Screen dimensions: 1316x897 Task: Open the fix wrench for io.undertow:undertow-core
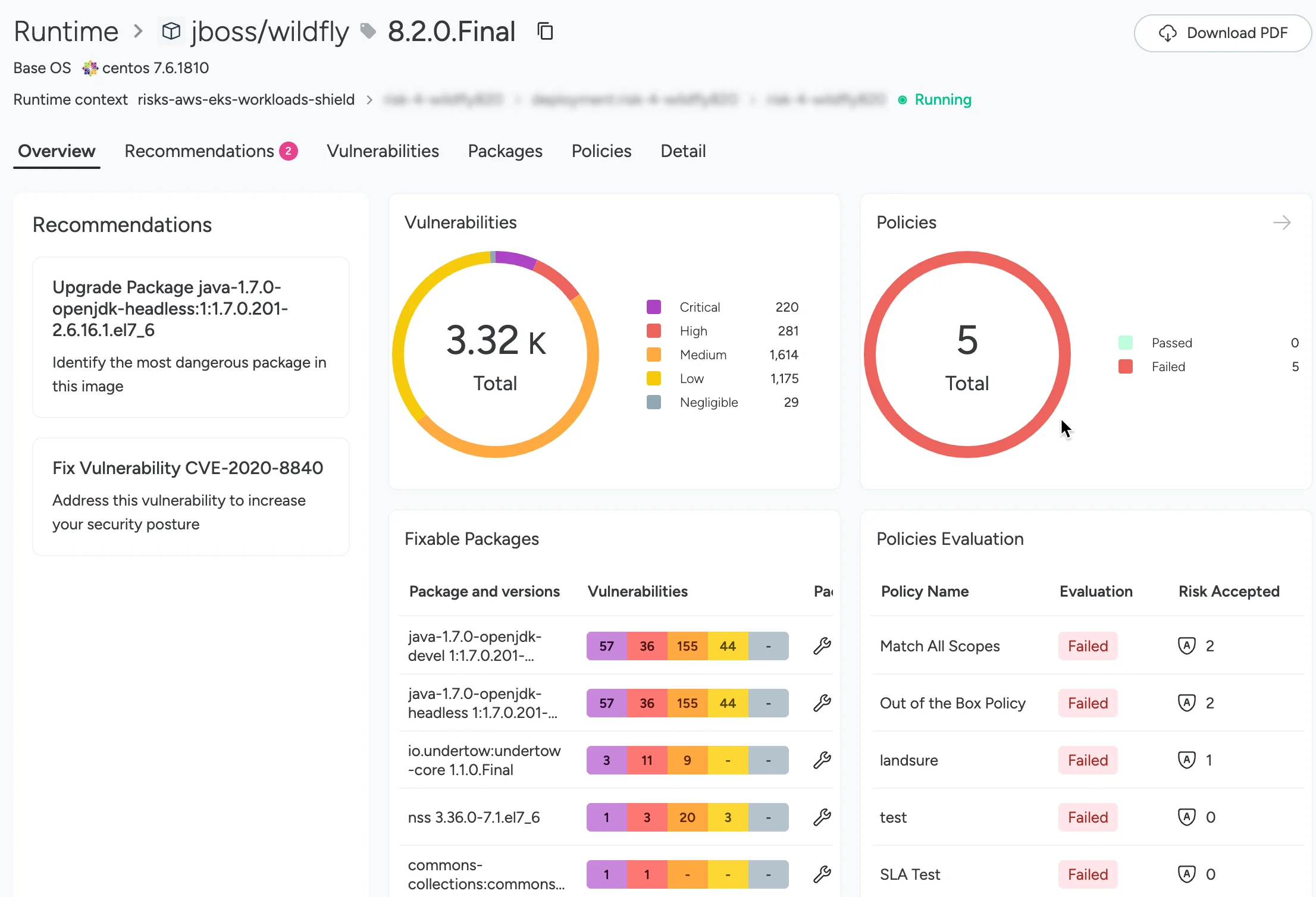823,760
